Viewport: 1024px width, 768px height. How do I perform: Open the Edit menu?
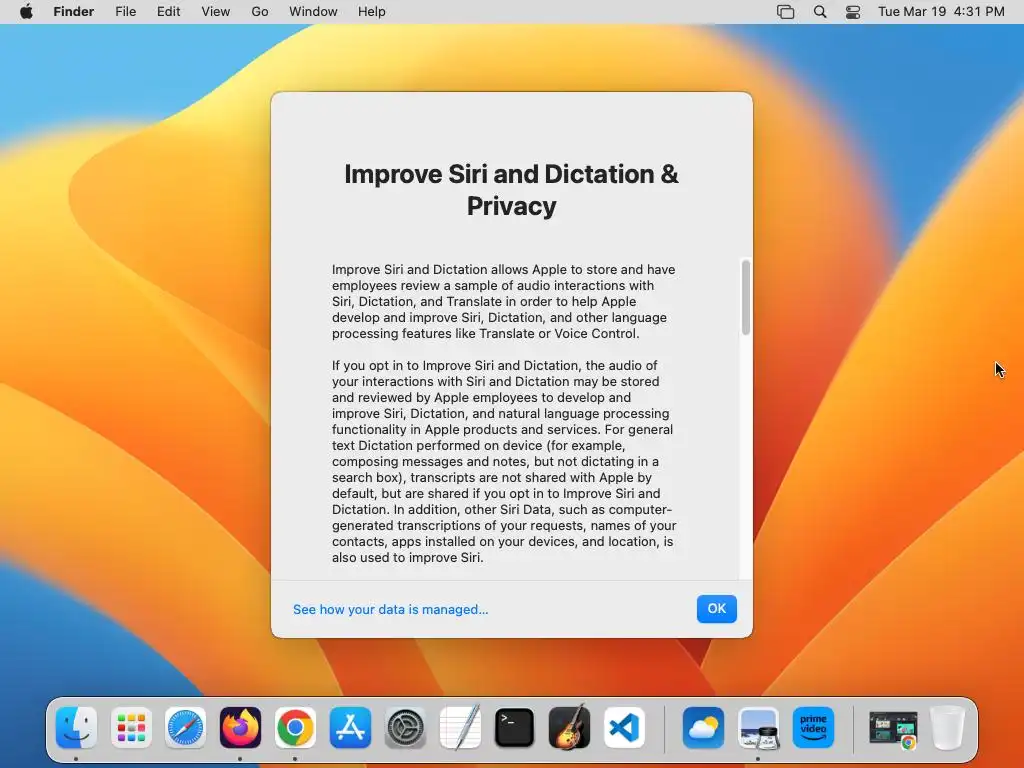point(168,12)
